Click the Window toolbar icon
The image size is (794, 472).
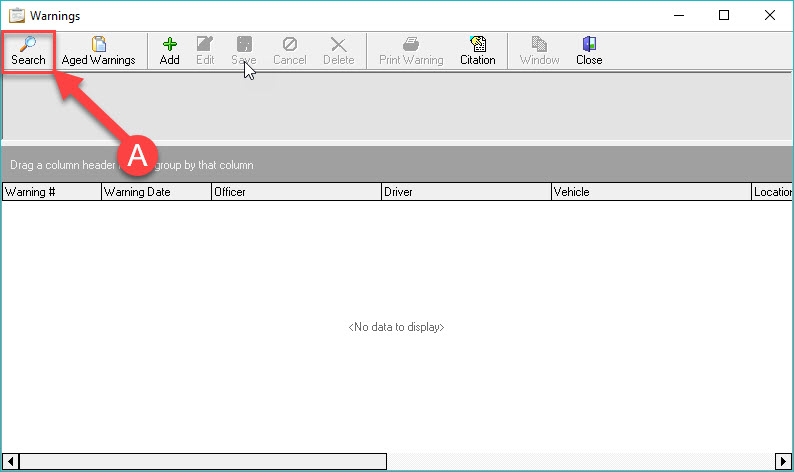point(540,44)
